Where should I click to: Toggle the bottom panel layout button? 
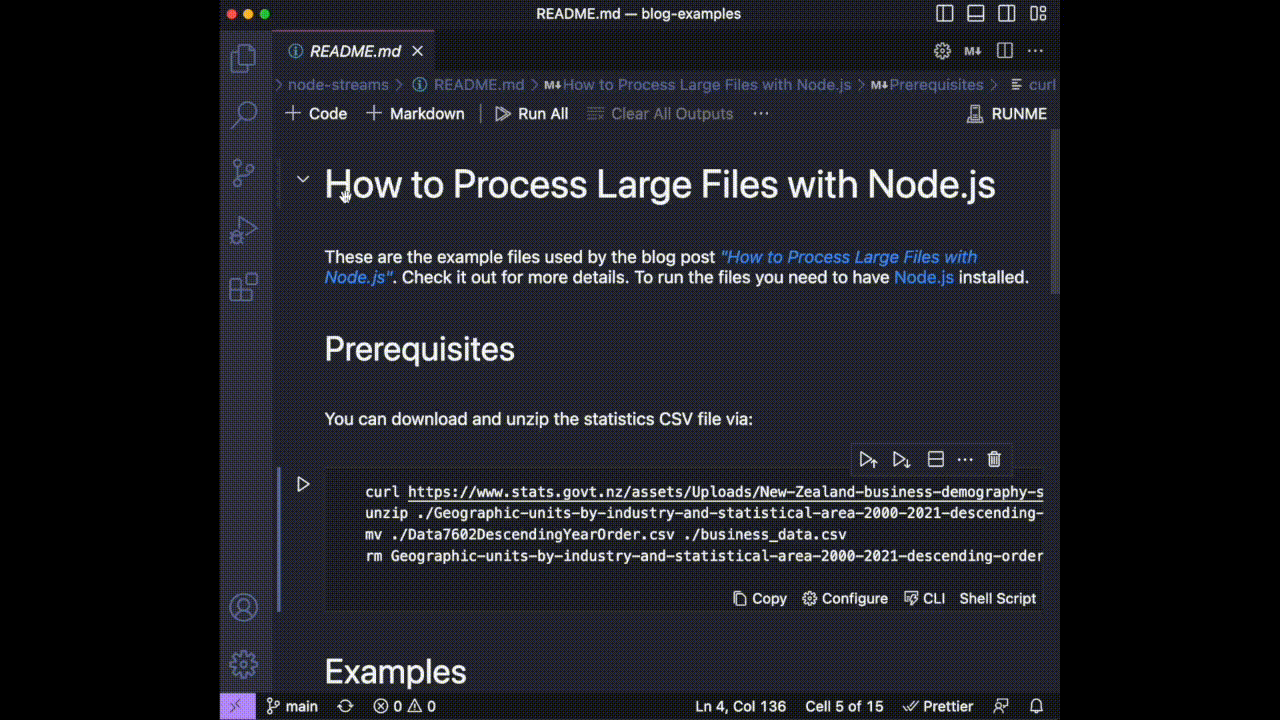click(x=976, y=14)
